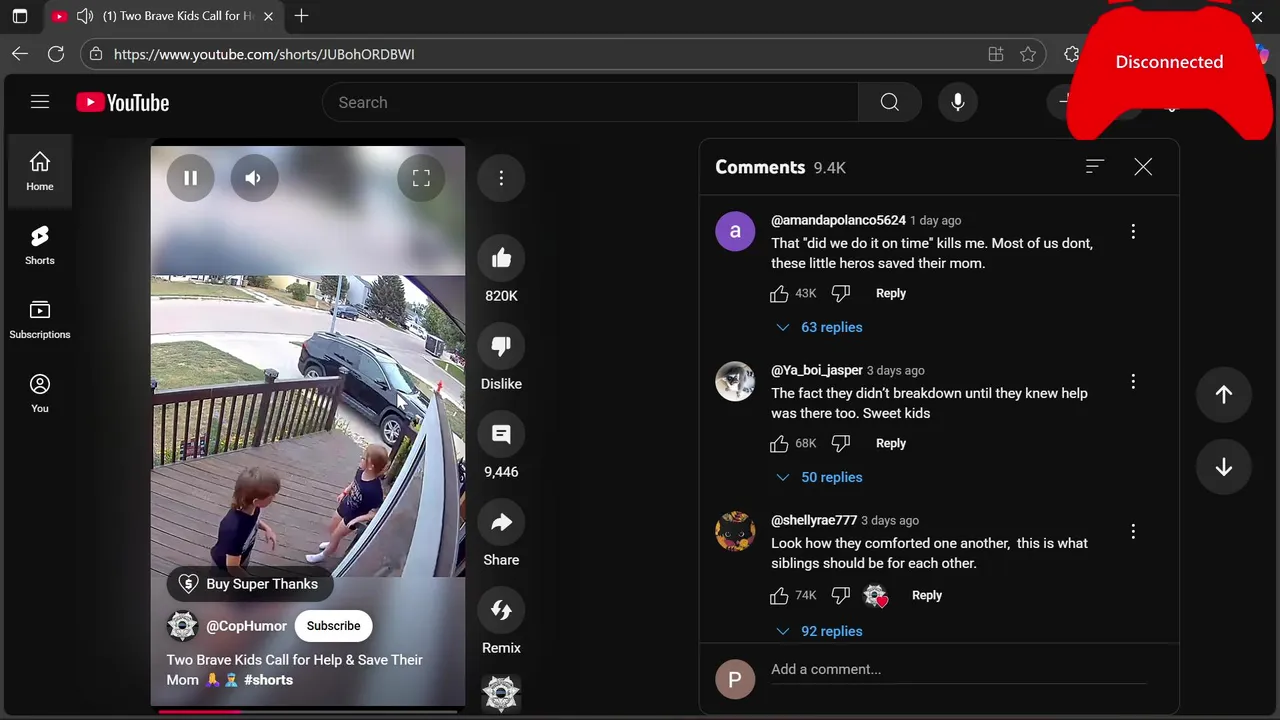This screenshot has width=1280, height=720.
Task: Expand 92 replies thread
Action: point(819,631)
